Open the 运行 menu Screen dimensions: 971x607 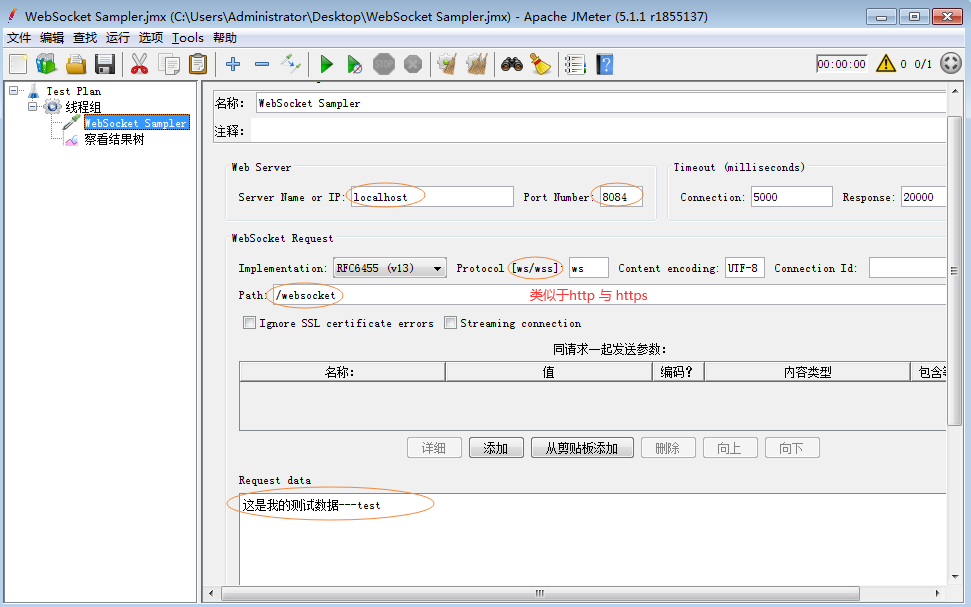[118, 38]
